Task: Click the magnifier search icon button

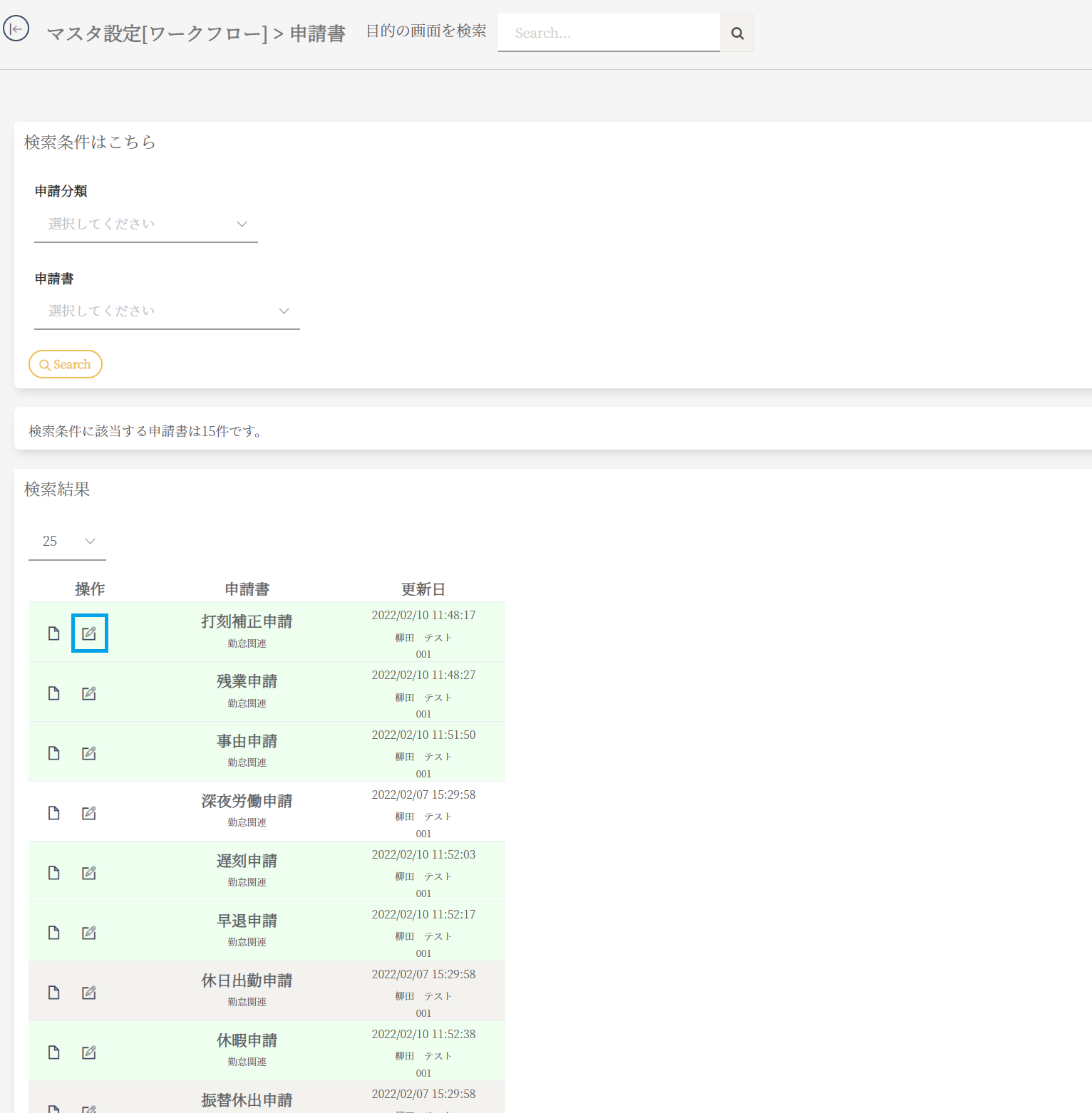Action: click(737, 33)
